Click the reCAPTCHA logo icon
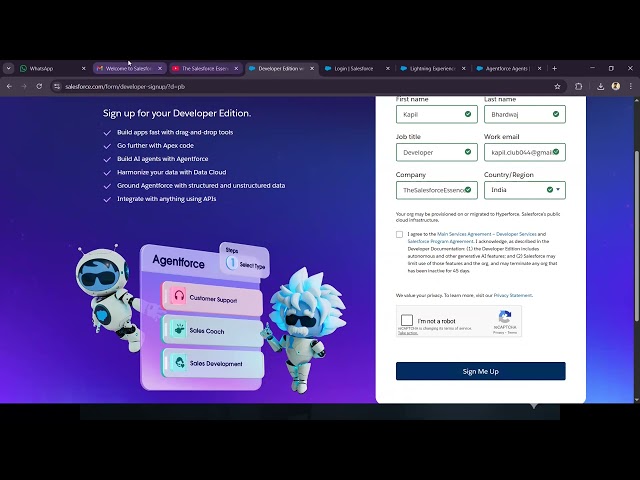 coord(505,317)
